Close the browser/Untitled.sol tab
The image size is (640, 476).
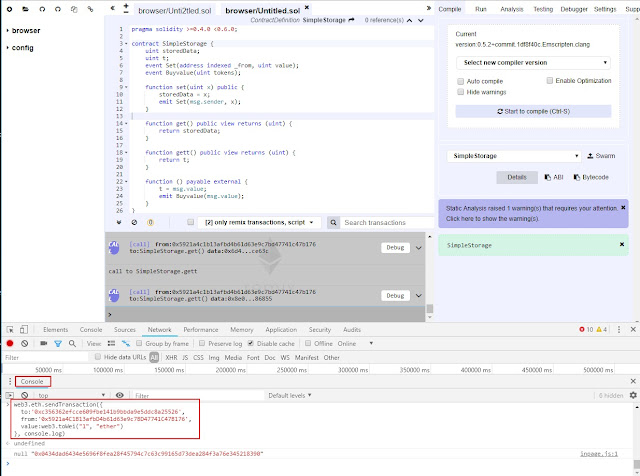point(307,7)
